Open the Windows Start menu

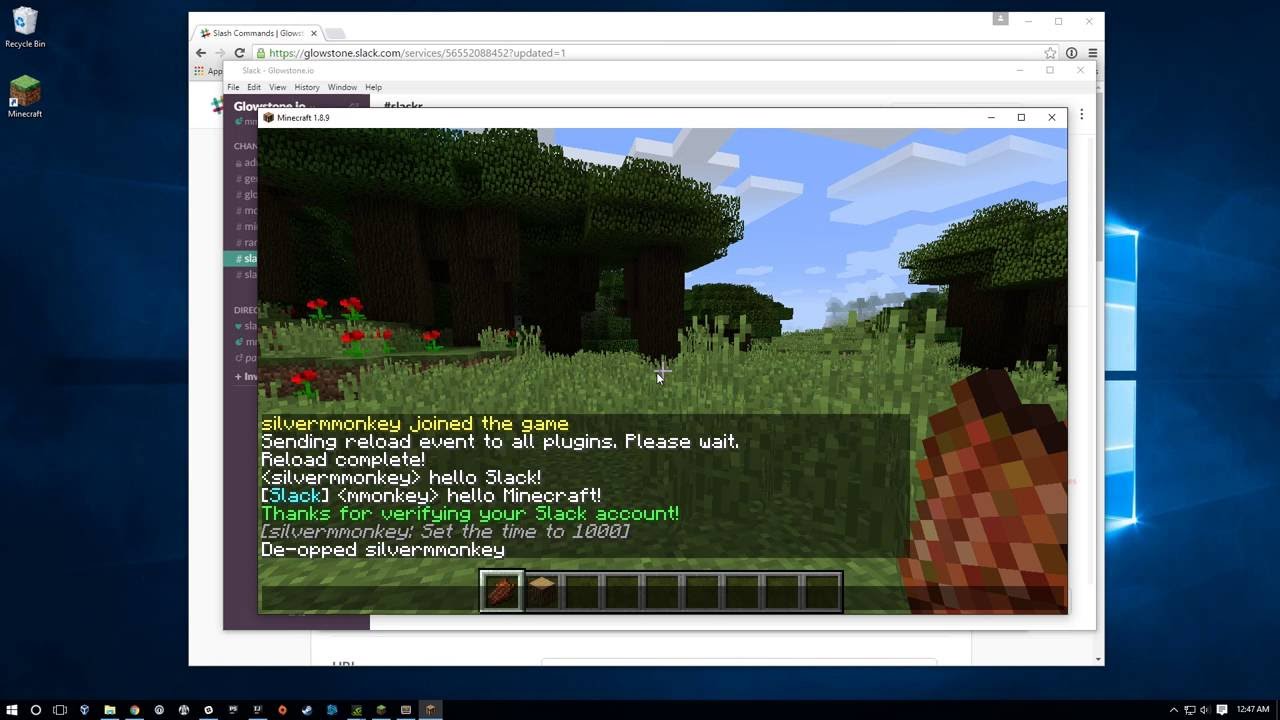click(12, 710)
